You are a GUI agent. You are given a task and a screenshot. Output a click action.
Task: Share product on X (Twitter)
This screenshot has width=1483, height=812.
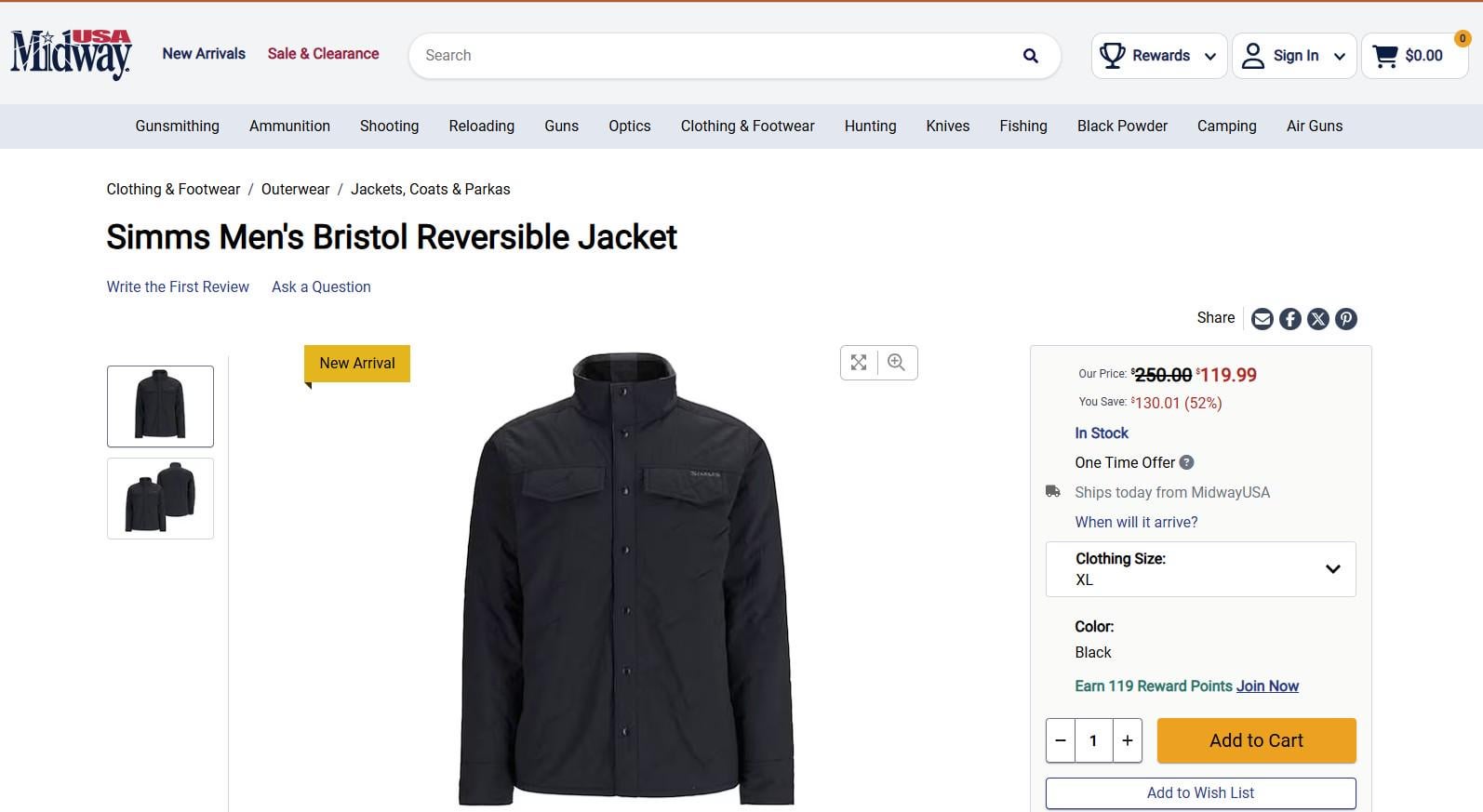[x=1317, y=319]
